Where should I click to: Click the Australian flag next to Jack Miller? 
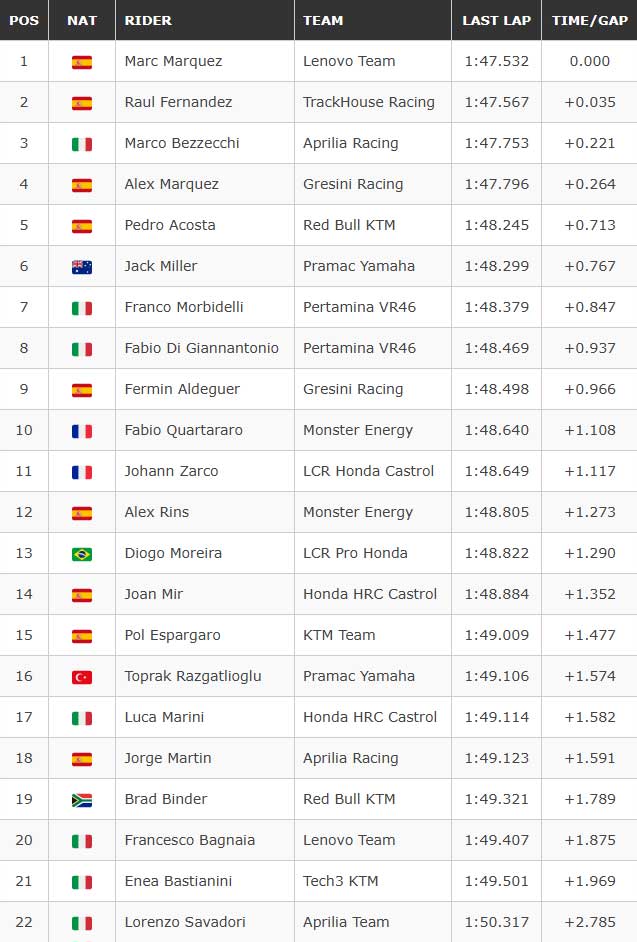point(82,267)
